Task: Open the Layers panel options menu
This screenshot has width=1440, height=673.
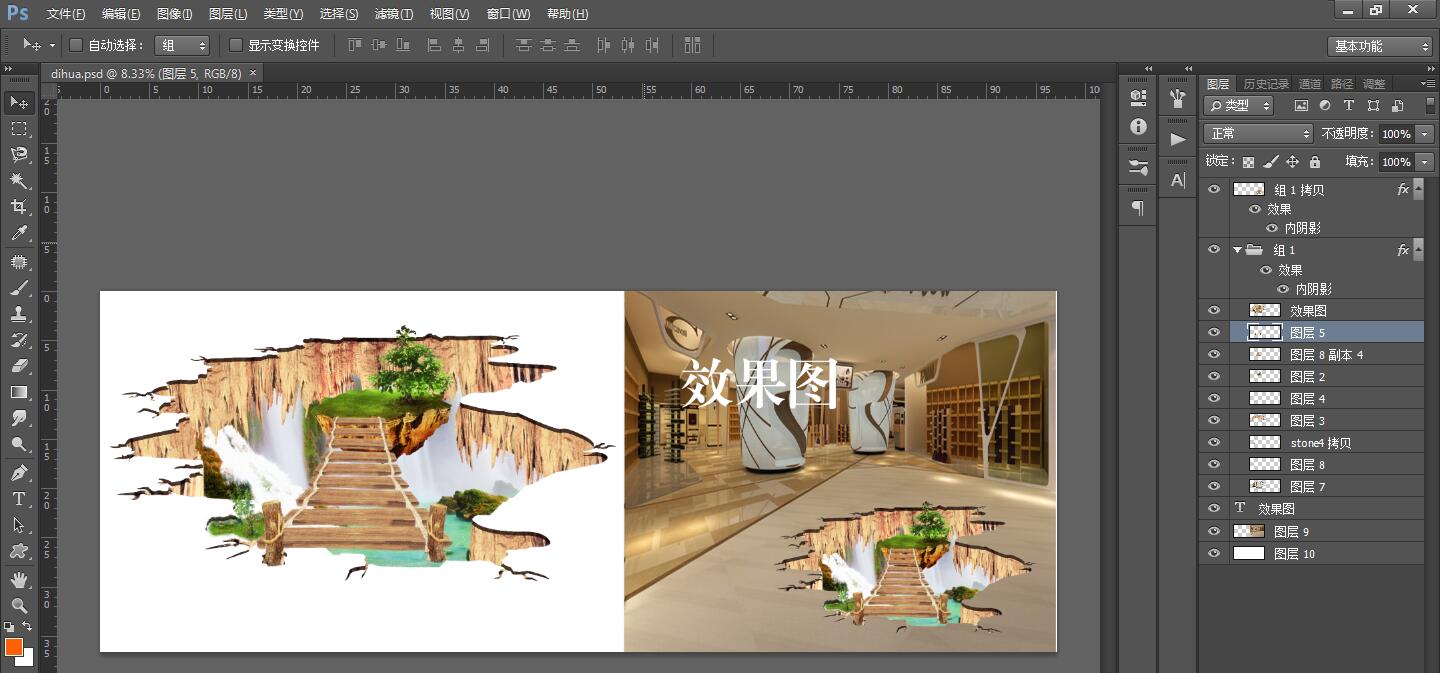Action: pyautogui.click(x=1427, y=84)
